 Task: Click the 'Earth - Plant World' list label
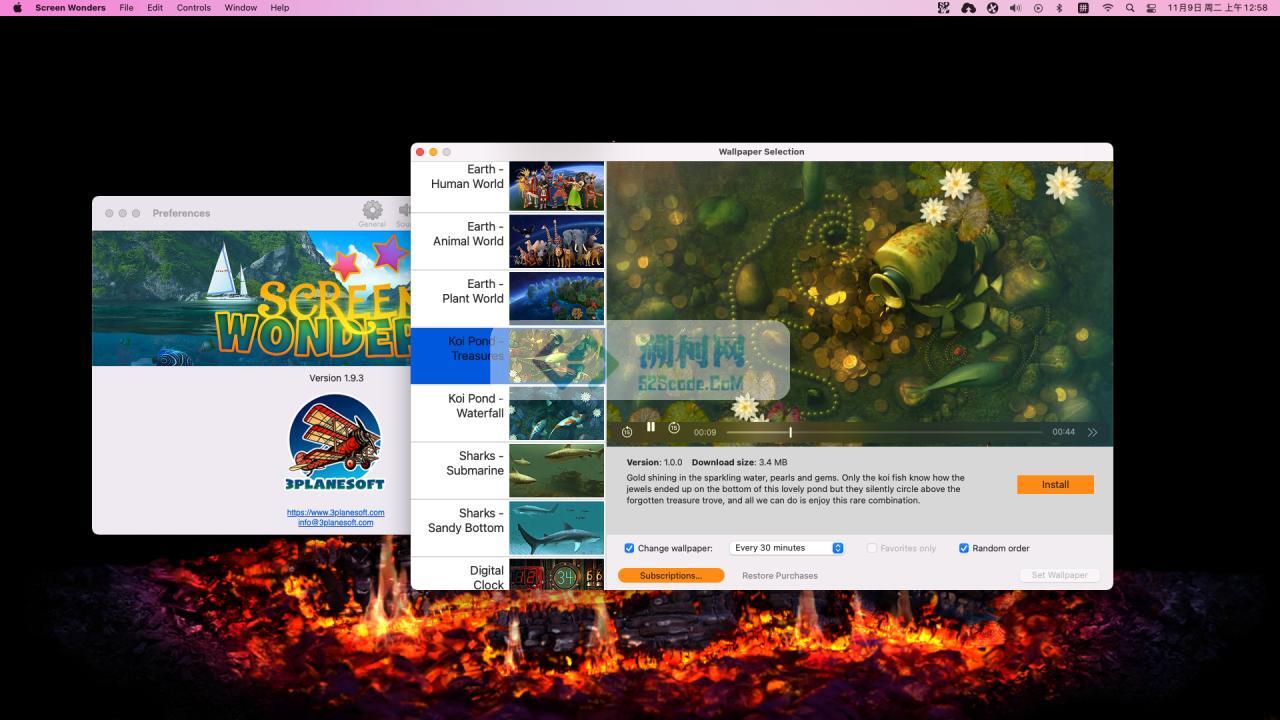point(473,291)
